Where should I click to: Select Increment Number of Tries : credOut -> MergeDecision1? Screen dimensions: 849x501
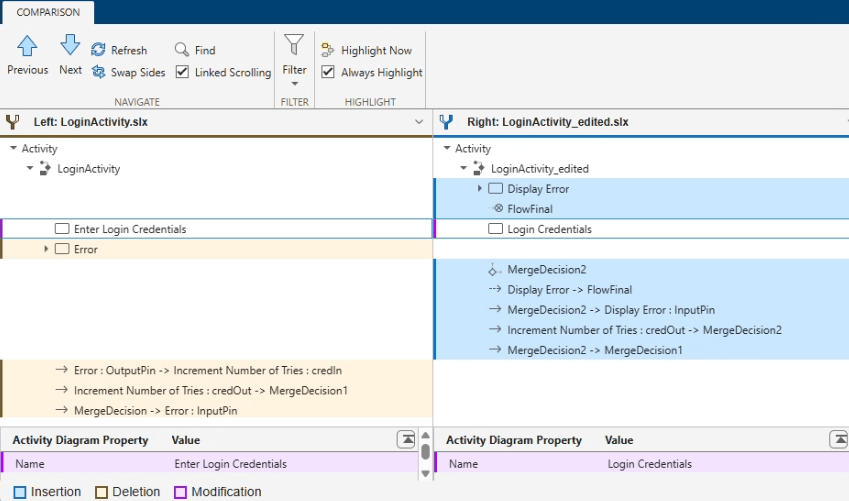coord(217,390)
